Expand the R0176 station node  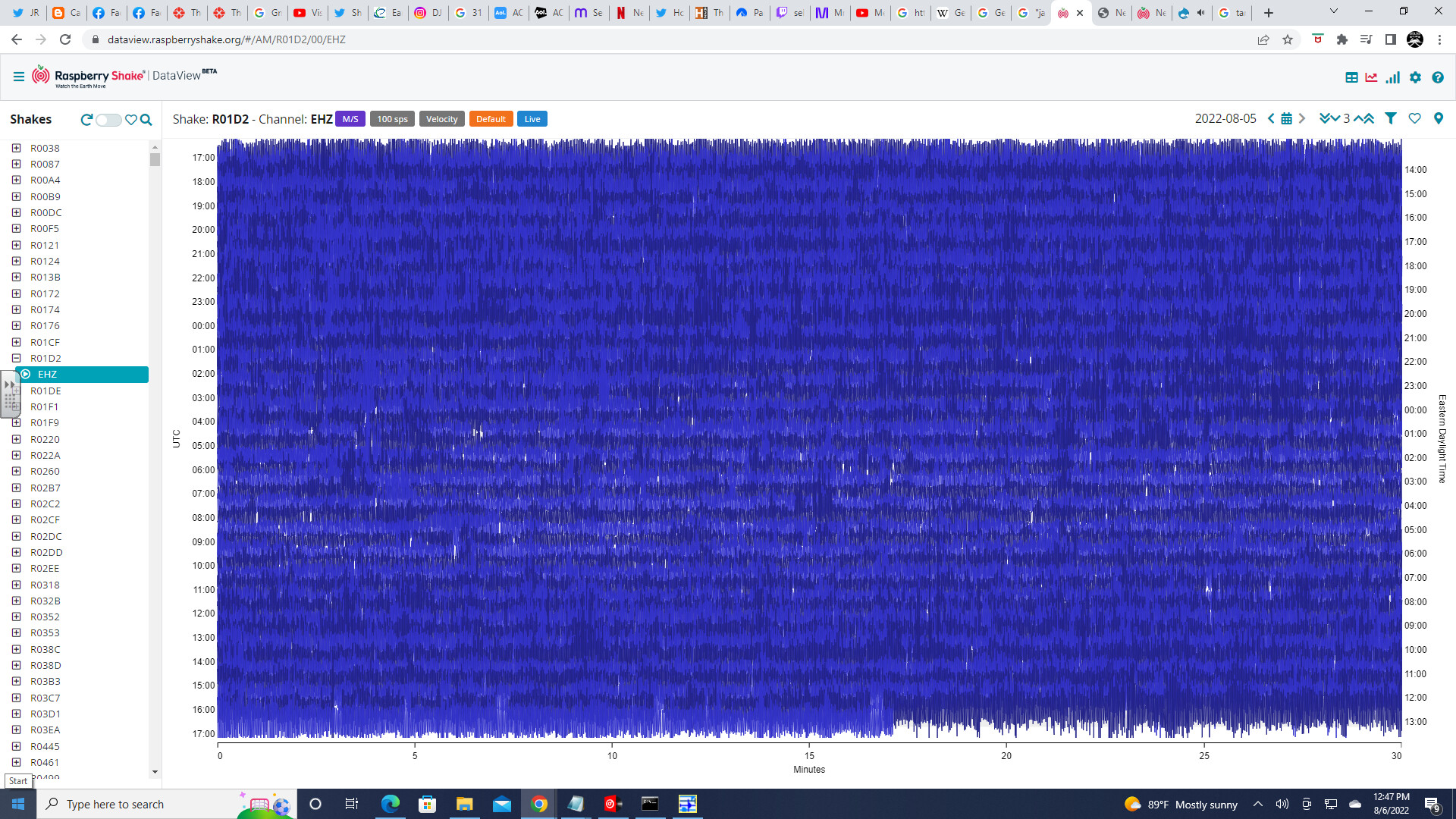[x=17, y=325]
